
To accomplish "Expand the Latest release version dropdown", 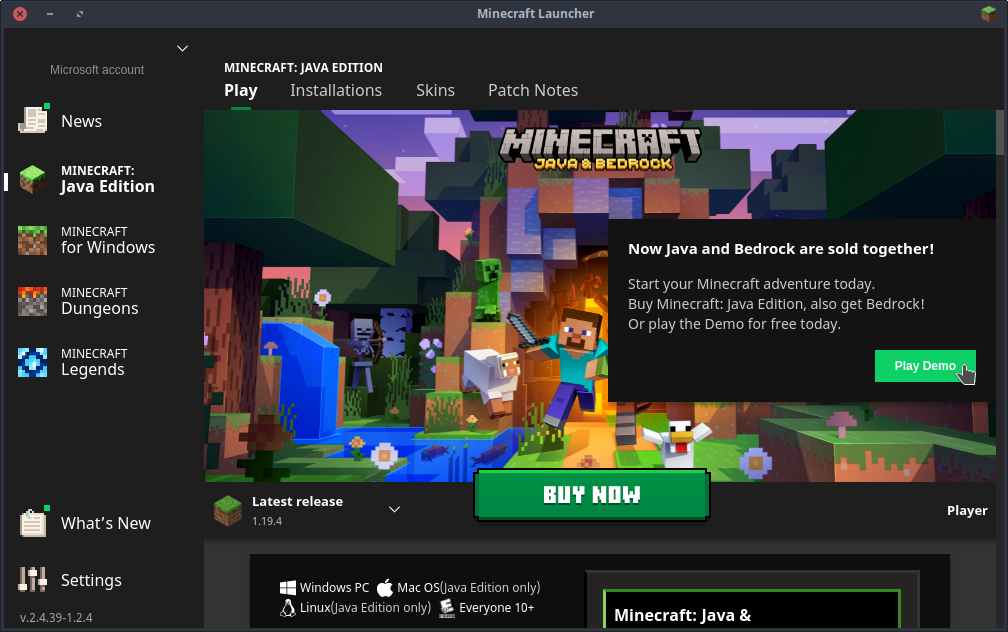I will (395, 509).
